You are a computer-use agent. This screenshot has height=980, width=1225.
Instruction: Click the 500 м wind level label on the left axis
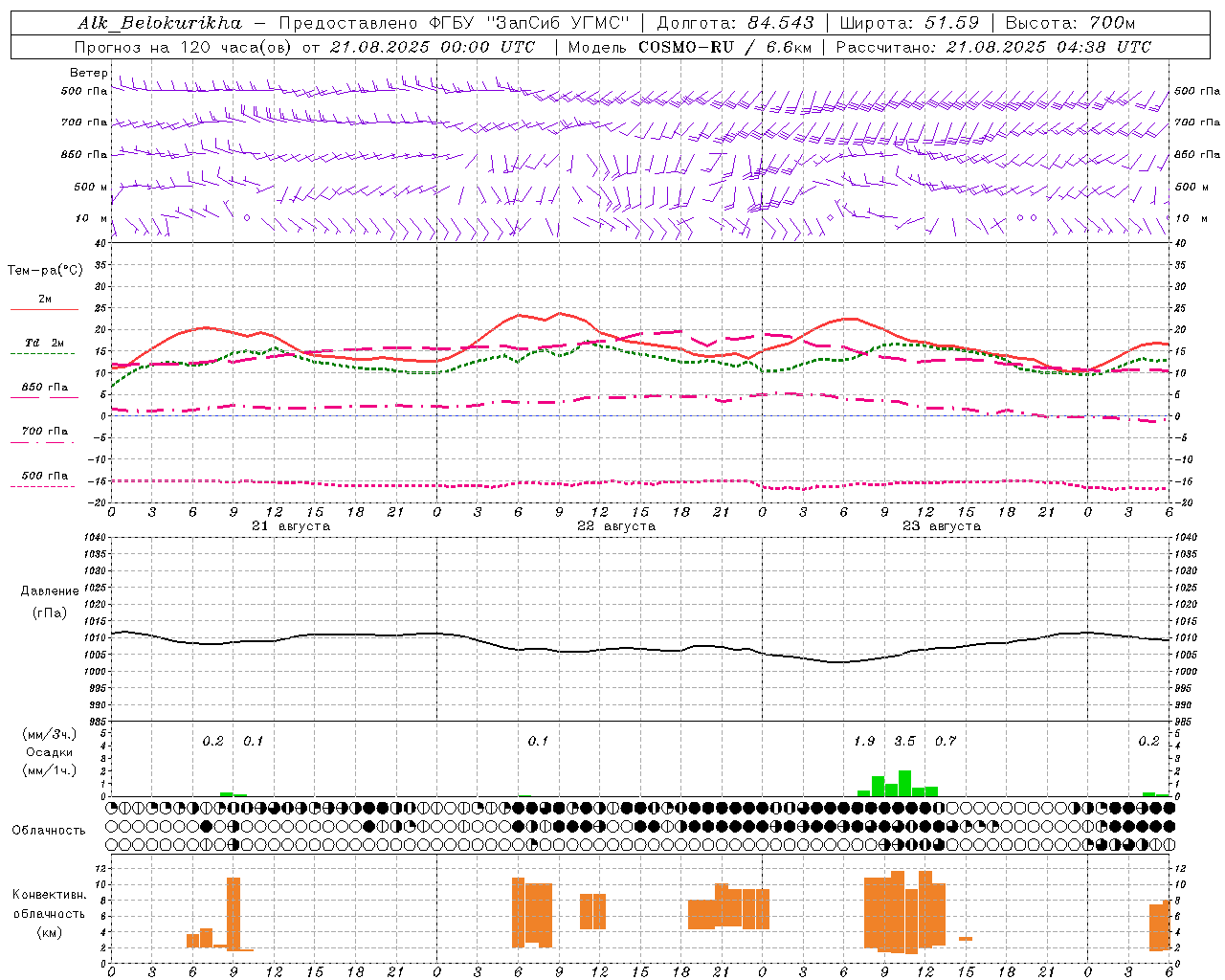pos(91,187)
